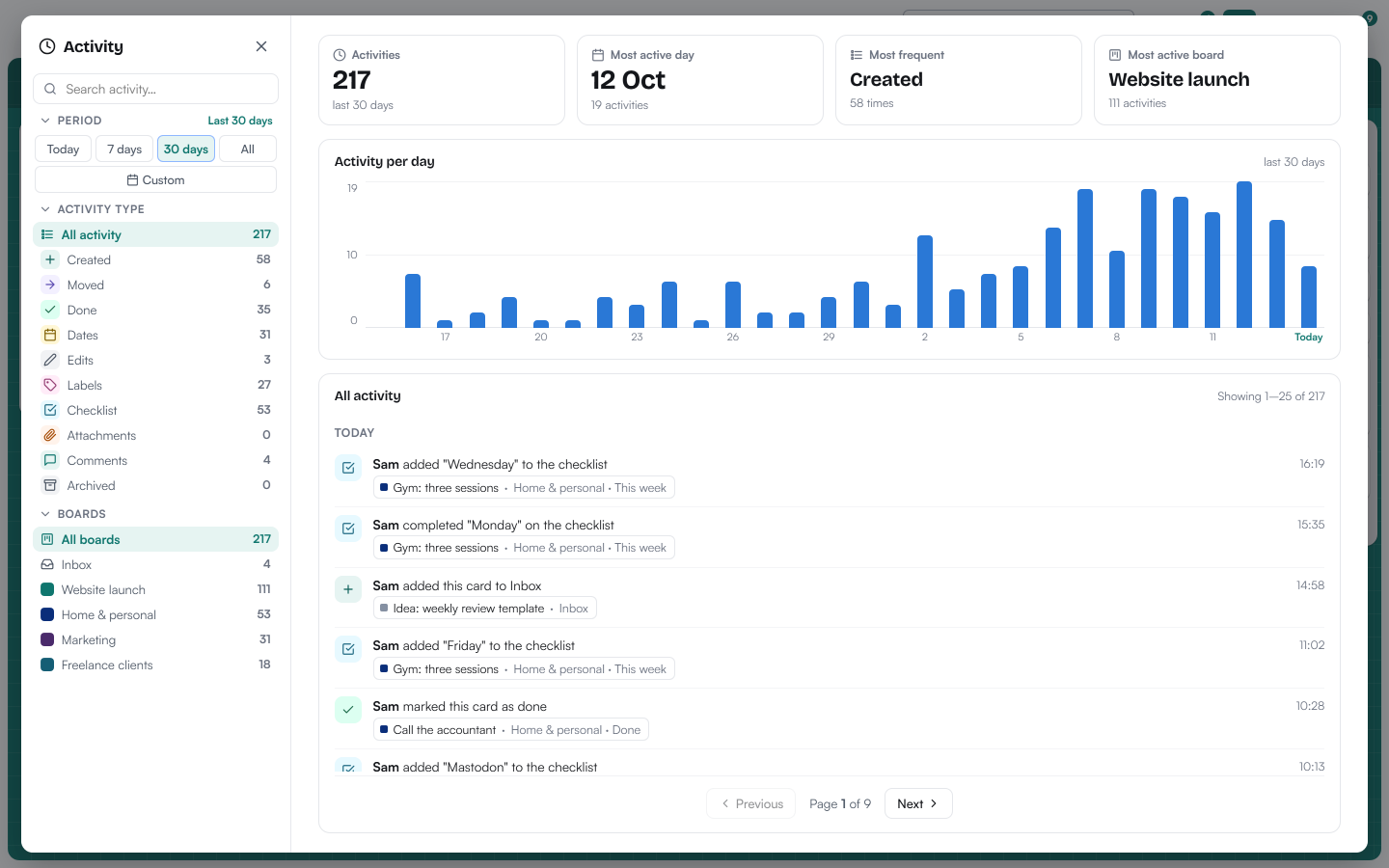Screen dimensions: 1389x868
Task: Click the tallest chart bar above day 12
Action: pos(1244,255)
